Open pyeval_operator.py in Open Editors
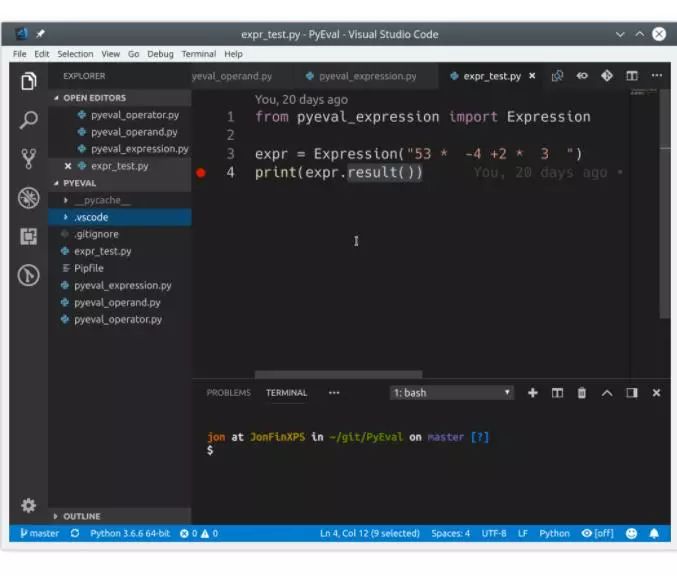This screenshot has width=677, height=576. click(x=120, y=115)
